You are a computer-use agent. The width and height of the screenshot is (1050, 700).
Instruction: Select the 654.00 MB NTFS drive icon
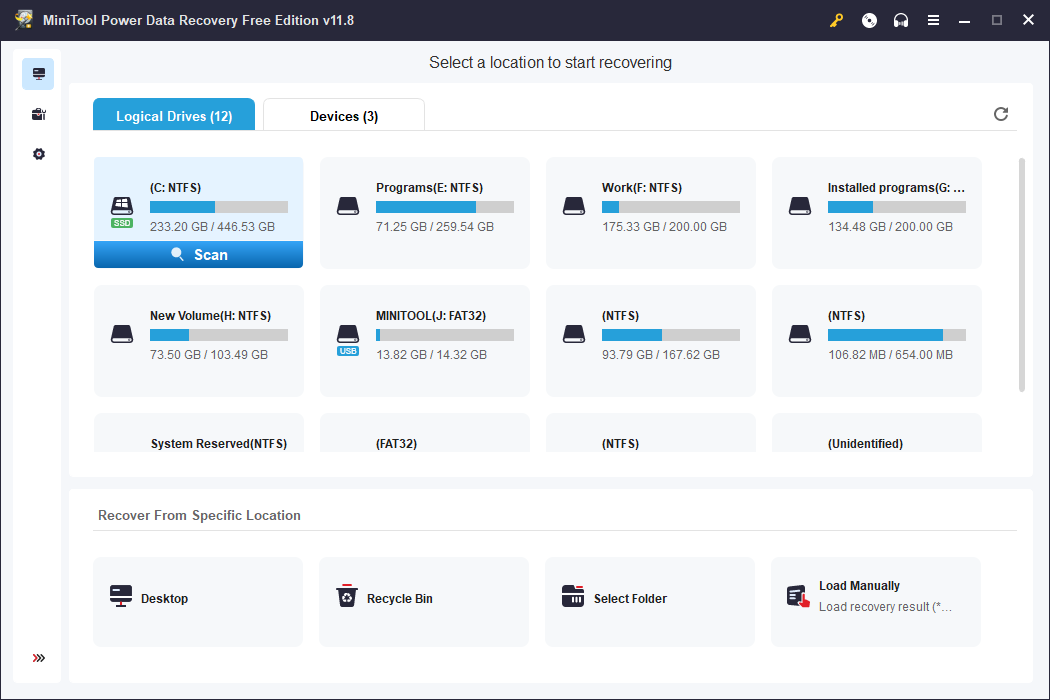[800, 334]
